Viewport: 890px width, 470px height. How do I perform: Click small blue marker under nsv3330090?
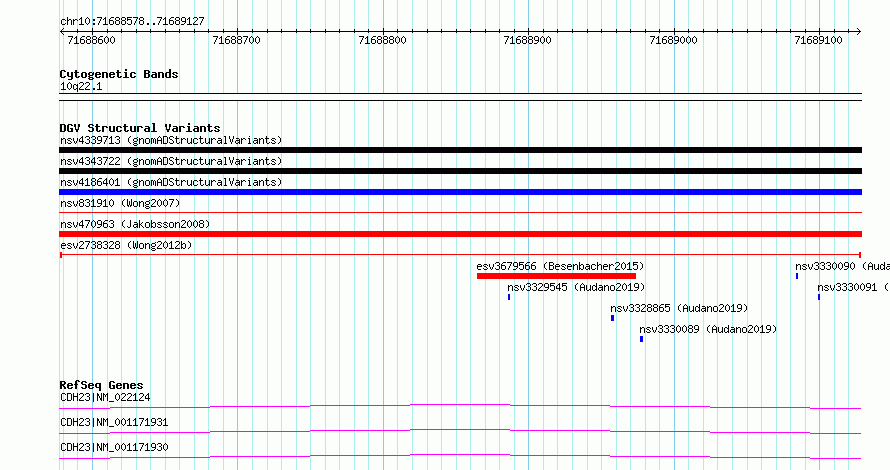click(x=797, y=276)
